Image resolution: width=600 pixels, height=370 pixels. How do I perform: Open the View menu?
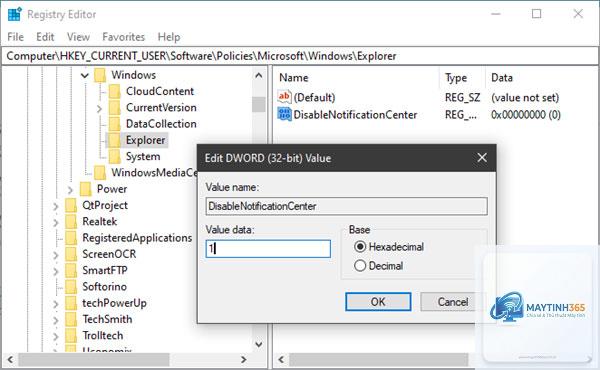click(x=78, y=37)
